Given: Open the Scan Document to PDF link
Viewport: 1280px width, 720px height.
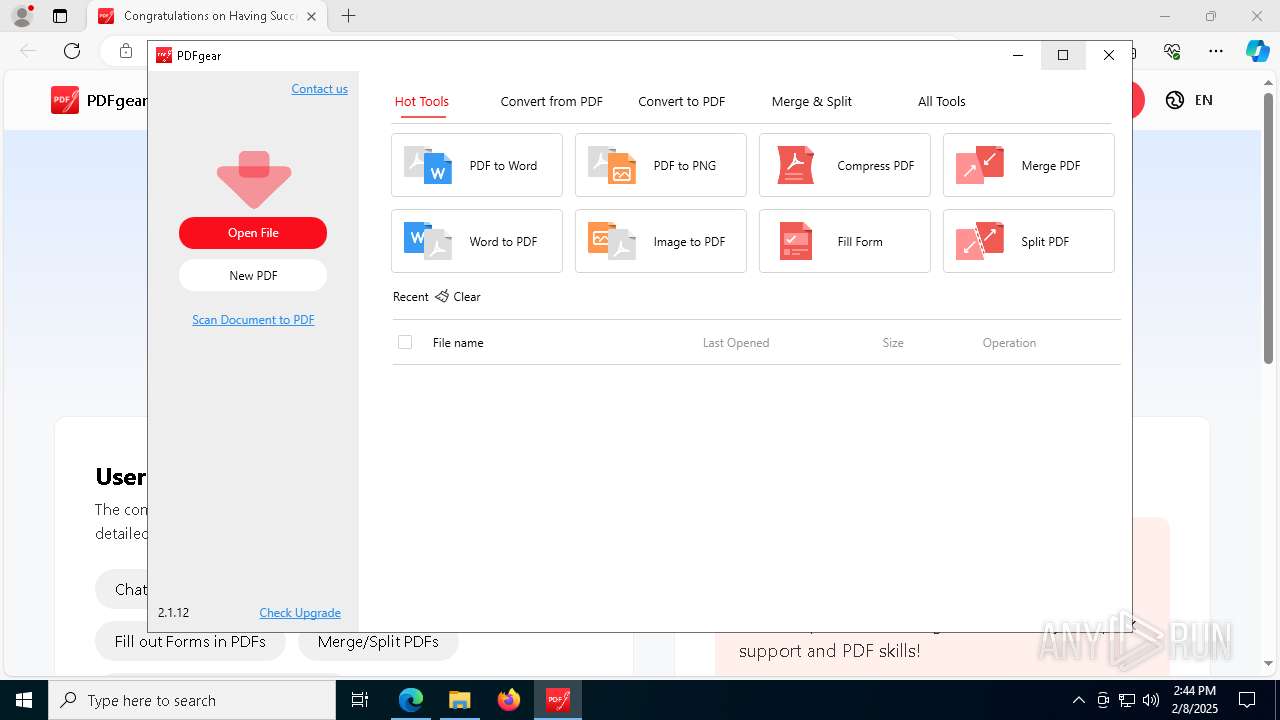Looking at the screenshot, I should (x=253, y=320).
